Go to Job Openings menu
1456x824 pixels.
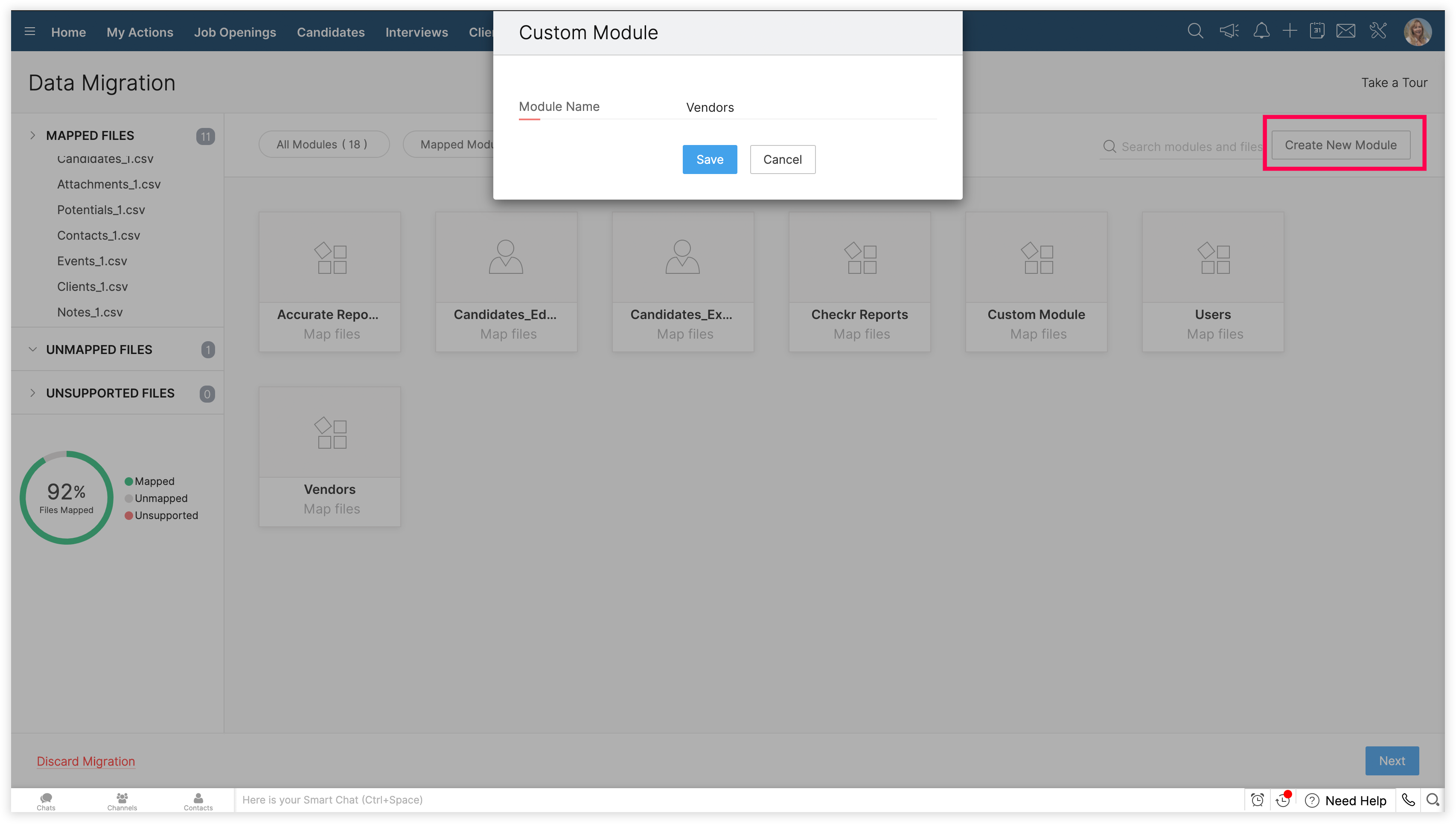tap(235, 32)
